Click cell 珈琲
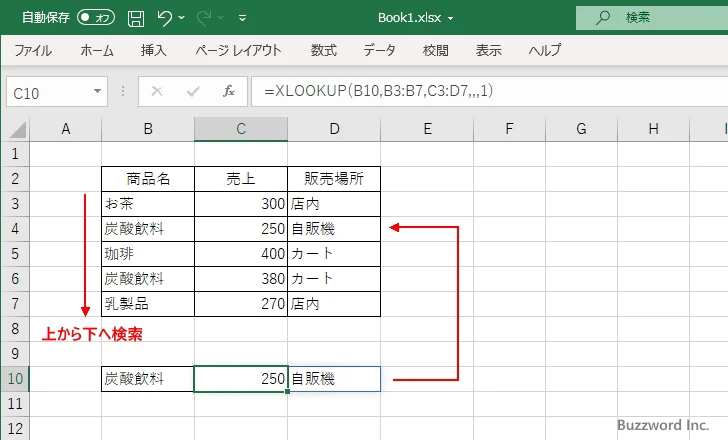Image resolution: width=728 pixels, height=440 pixels. pos(148,253)
